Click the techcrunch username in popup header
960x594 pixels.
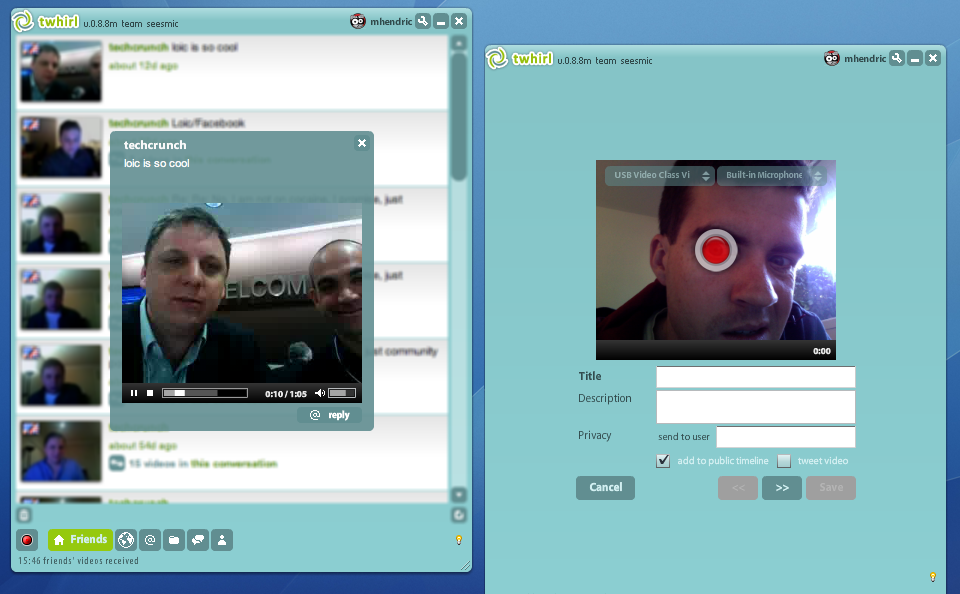(155, 145)
